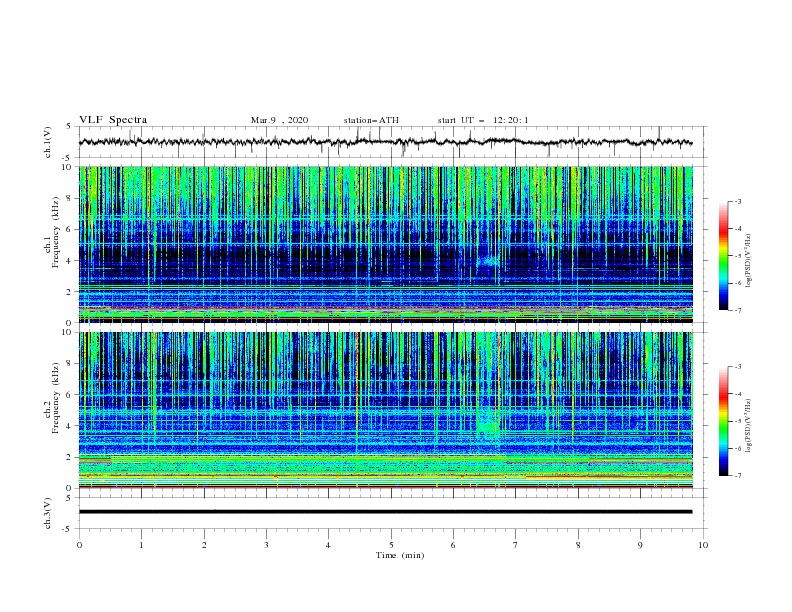The width and height of the screenshot is (792, 612).
Task: Click the "2" tick on the ch.2 frequency axis
Action: (69, 457)
